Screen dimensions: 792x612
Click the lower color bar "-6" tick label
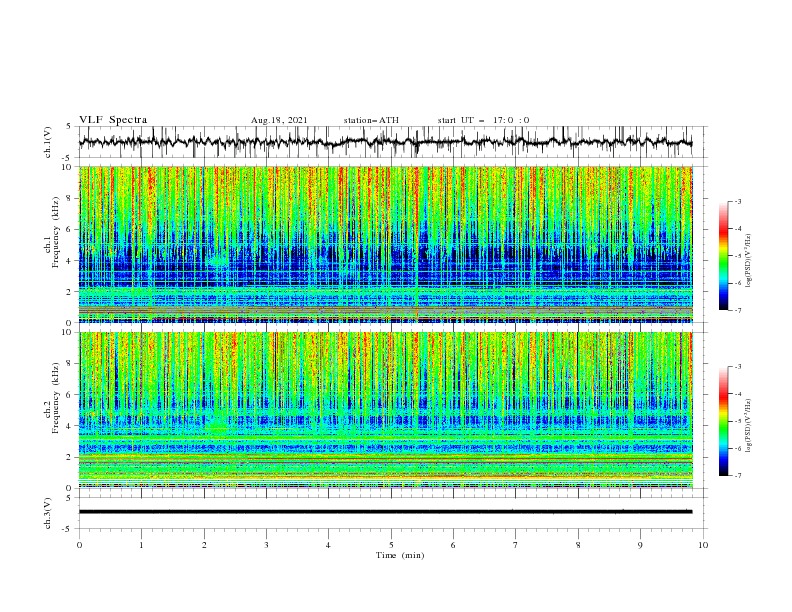tap(738, 448)
